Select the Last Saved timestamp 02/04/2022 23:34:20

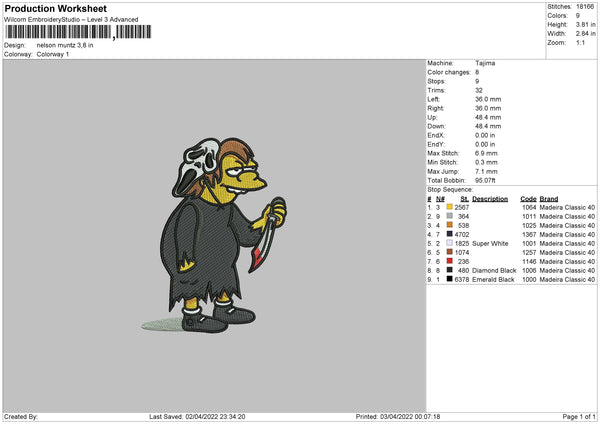pos(215,417)
